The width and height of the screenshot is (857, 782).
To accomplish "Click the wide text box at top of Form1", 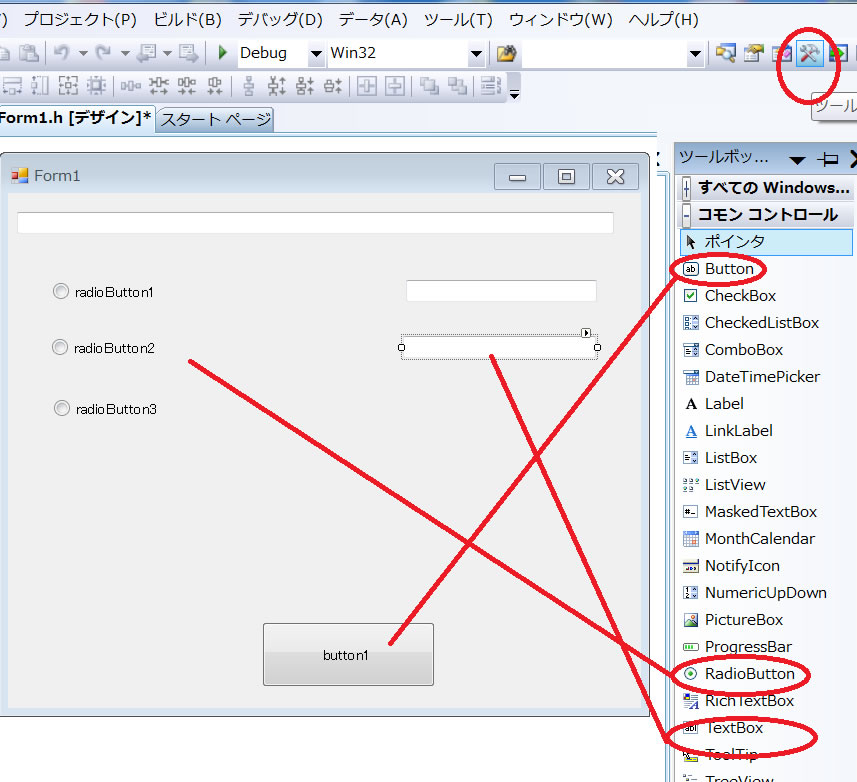I will pyautogui.click(x=315, y=223).
